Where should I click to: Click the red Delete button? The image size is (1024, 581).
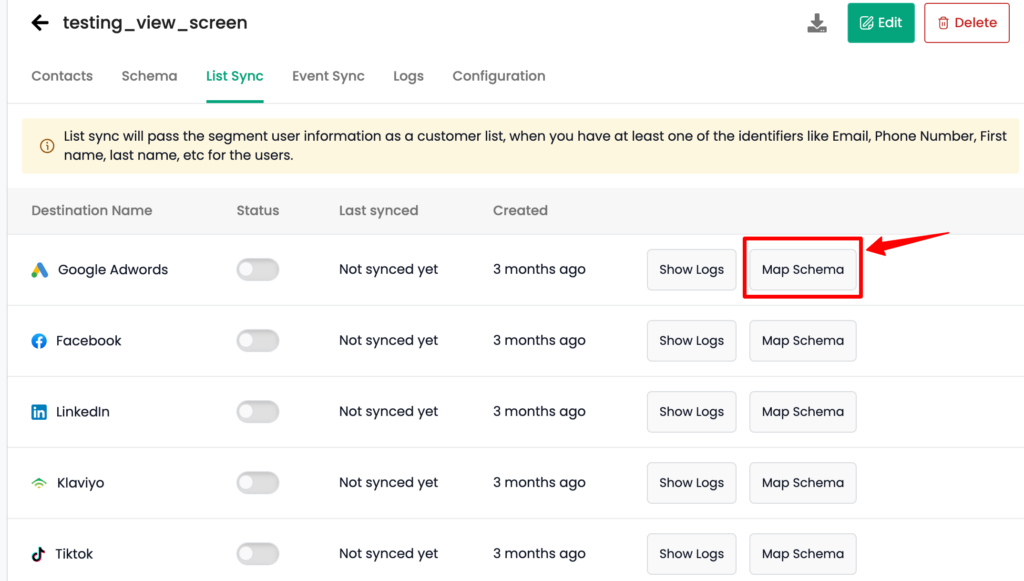(967, 23)
